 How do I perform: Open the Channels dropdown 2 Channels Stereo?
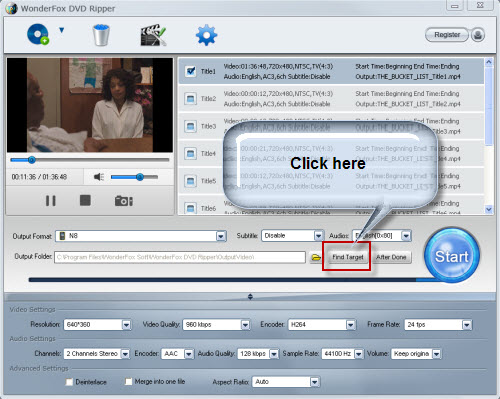click(x=97, y=354)
